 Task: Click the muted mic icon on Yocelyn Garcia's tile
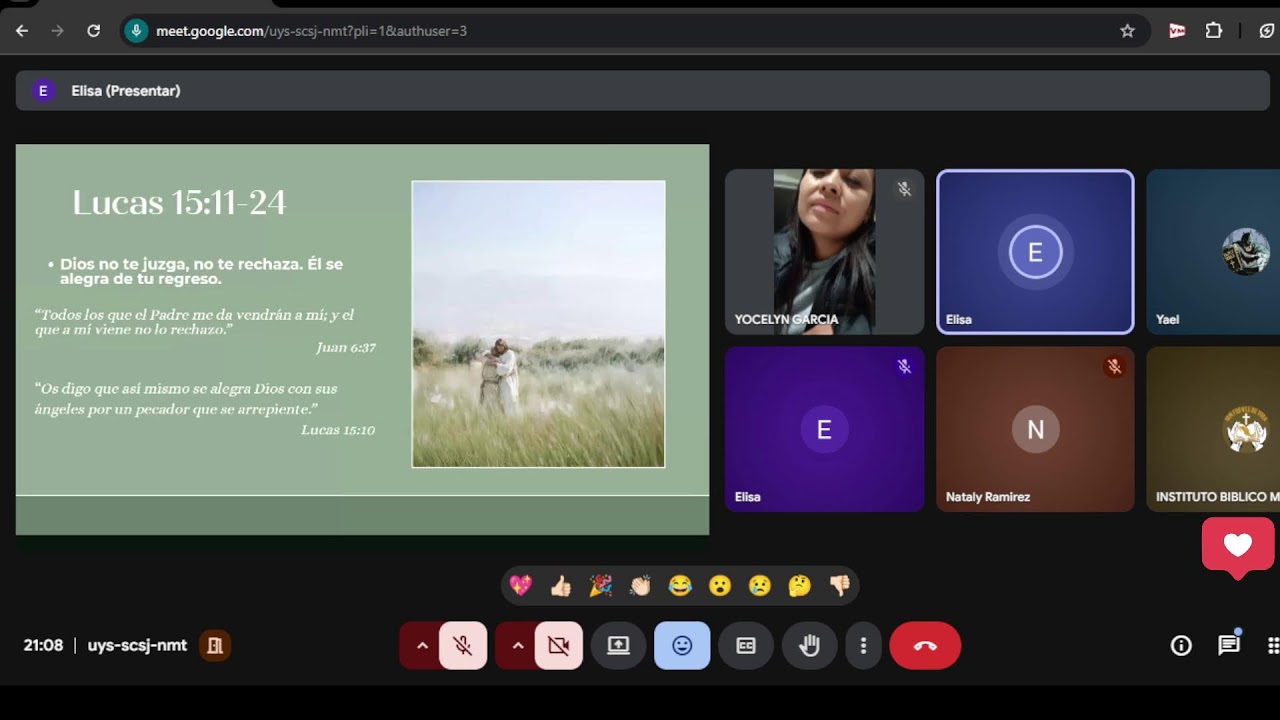pyautogui.click(x=904, y=189)
